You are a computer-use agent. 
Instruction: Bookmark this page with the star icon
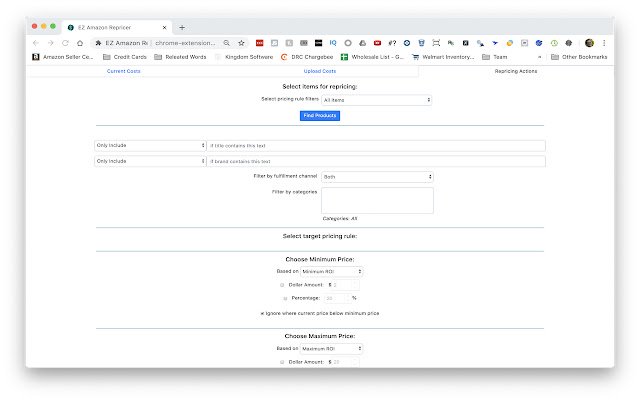241,43
